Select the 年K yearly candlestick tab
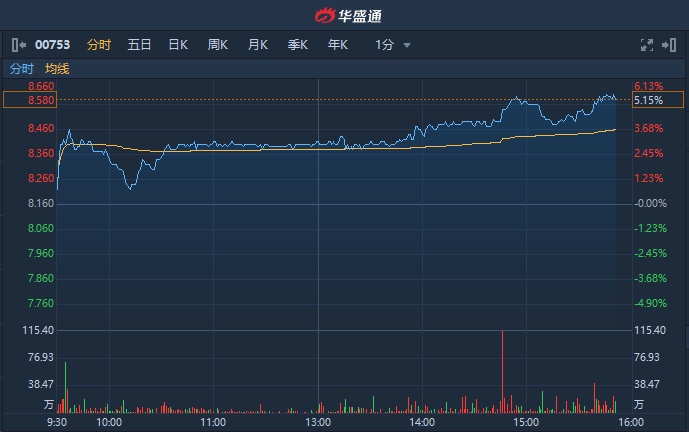 tap(338, 45)
